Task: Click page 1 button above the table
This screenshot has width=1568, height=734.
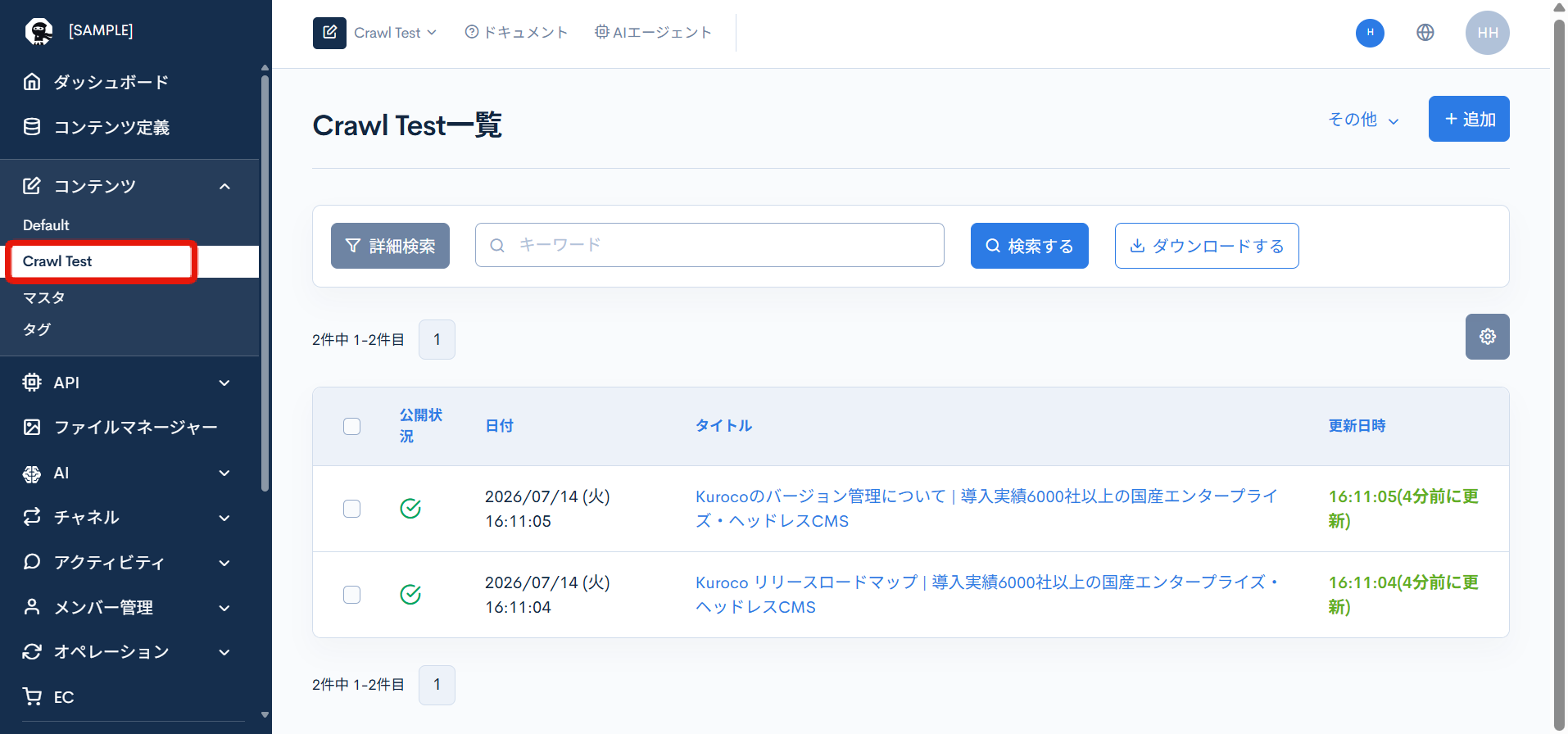Action: coord(437,339)
